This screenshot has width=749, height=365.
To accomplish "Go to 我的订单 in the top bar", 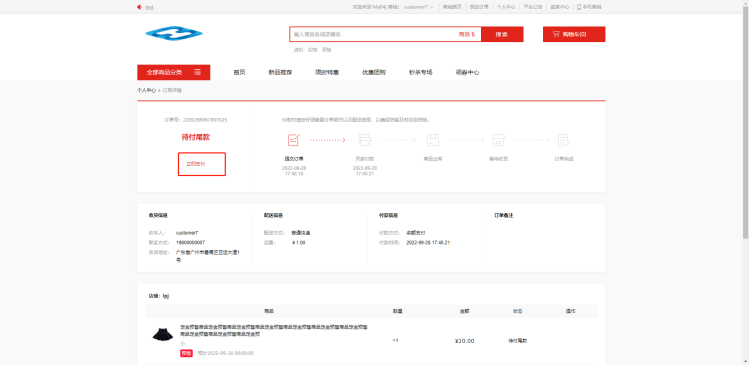I will tap(479, 7).
